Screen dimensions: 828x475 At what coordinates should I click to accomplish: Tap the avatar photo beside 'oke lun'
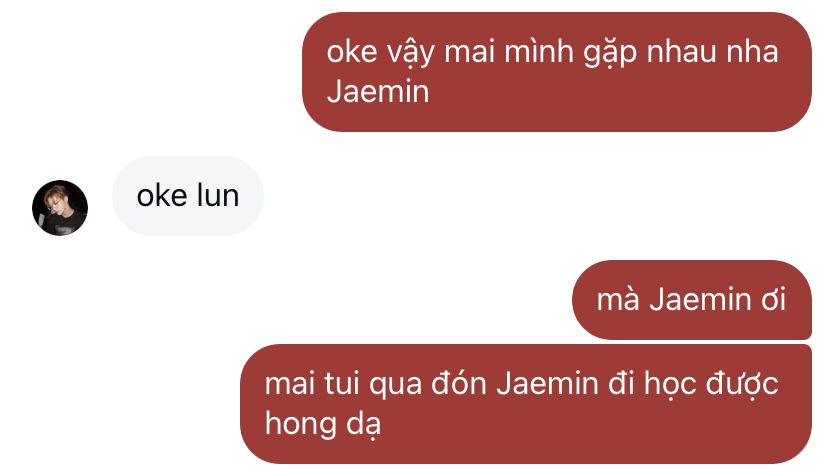tap(60, 207)
